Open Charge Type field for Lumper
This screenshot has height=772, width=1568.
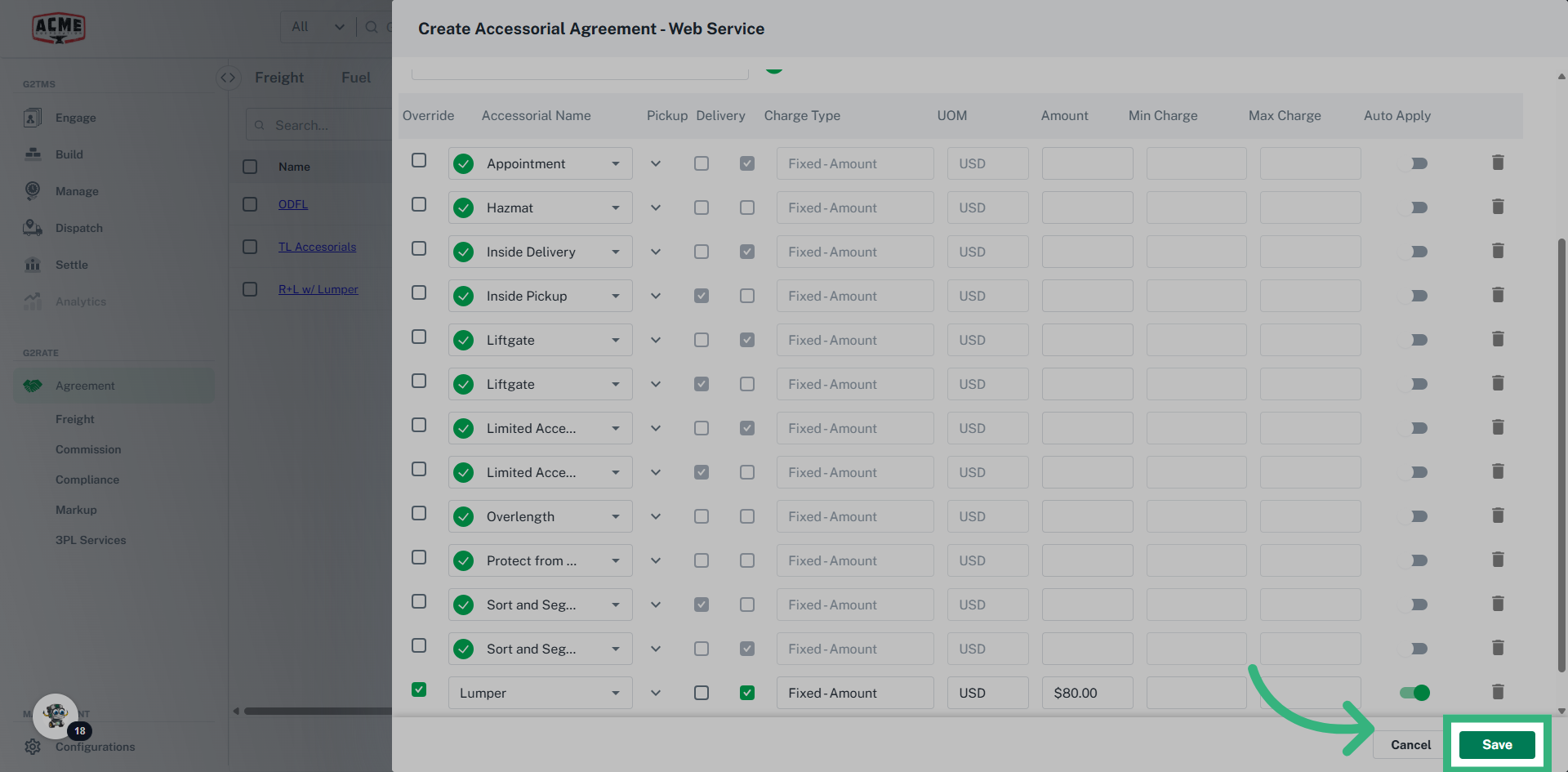pyautogui.click(x=854, y=693)
